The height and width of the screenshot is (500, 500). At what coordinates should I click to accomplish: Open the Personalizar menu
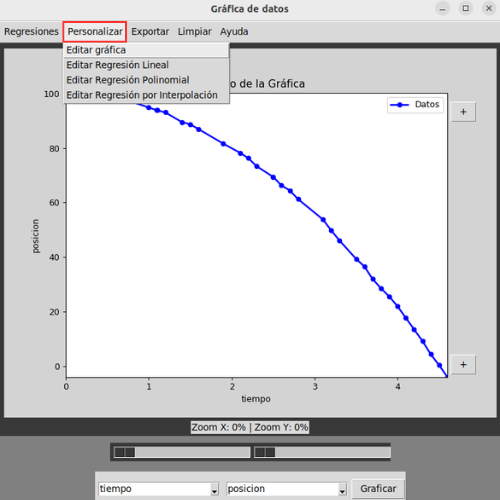95,32
